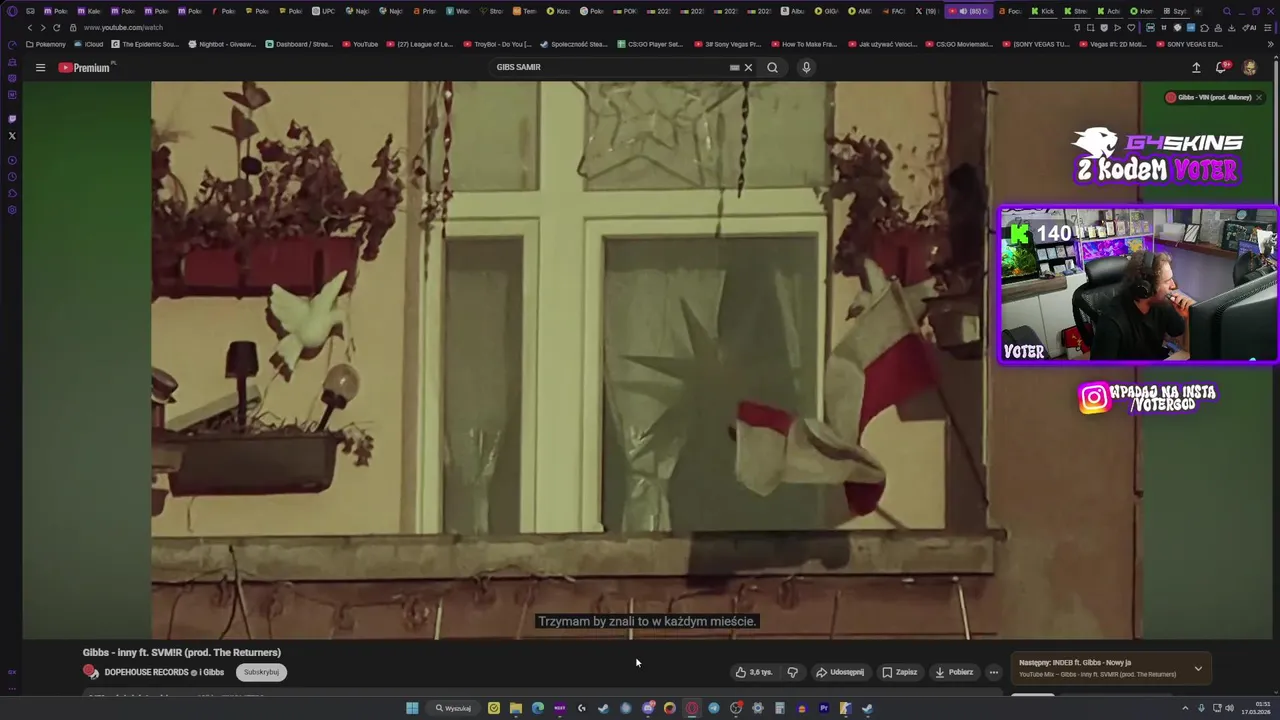Viewport: 1280px width, 720px height.
Task: Open the volume icon in the system tray
Action: point(1229,708)
